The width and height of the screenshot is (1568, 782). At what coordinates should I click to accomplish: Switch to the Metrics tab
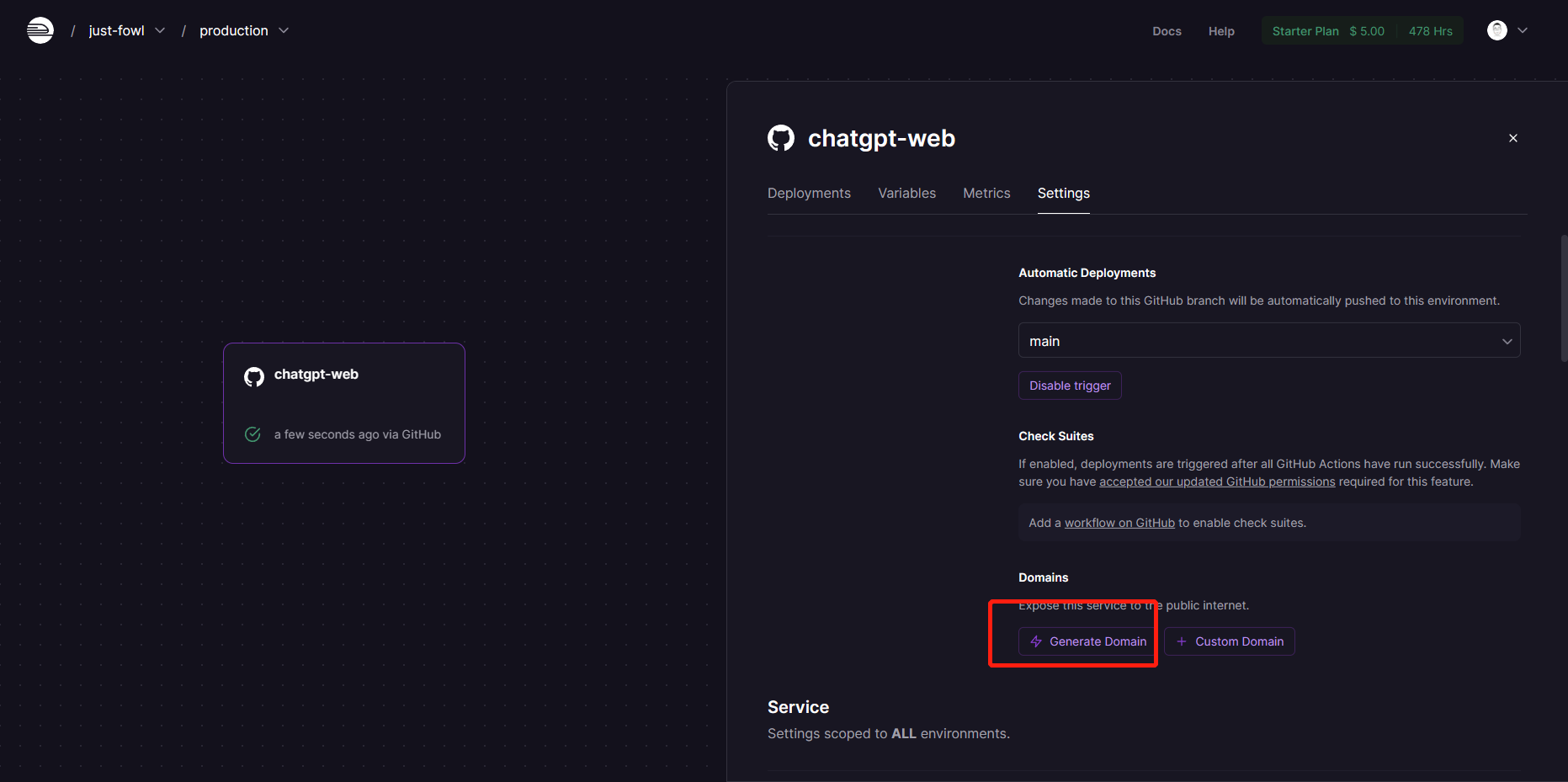pos(986,193)
